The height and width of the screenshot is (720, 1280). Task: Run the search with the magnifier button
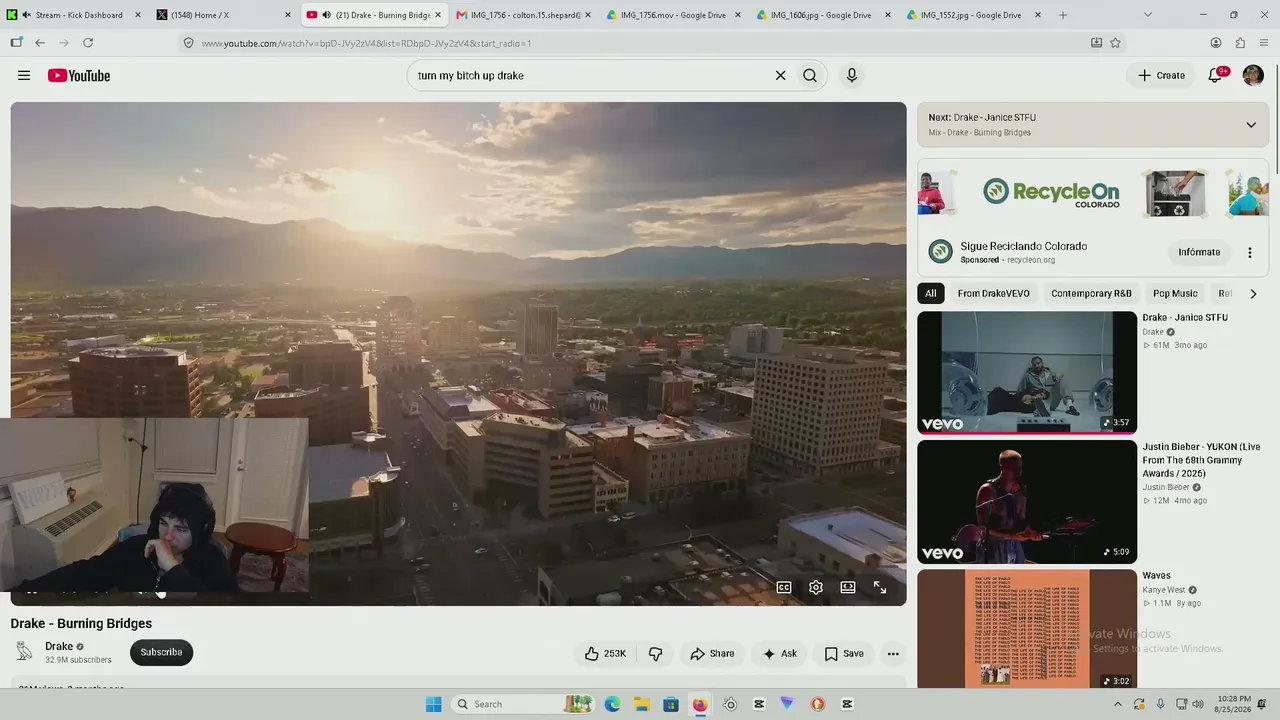810,76
